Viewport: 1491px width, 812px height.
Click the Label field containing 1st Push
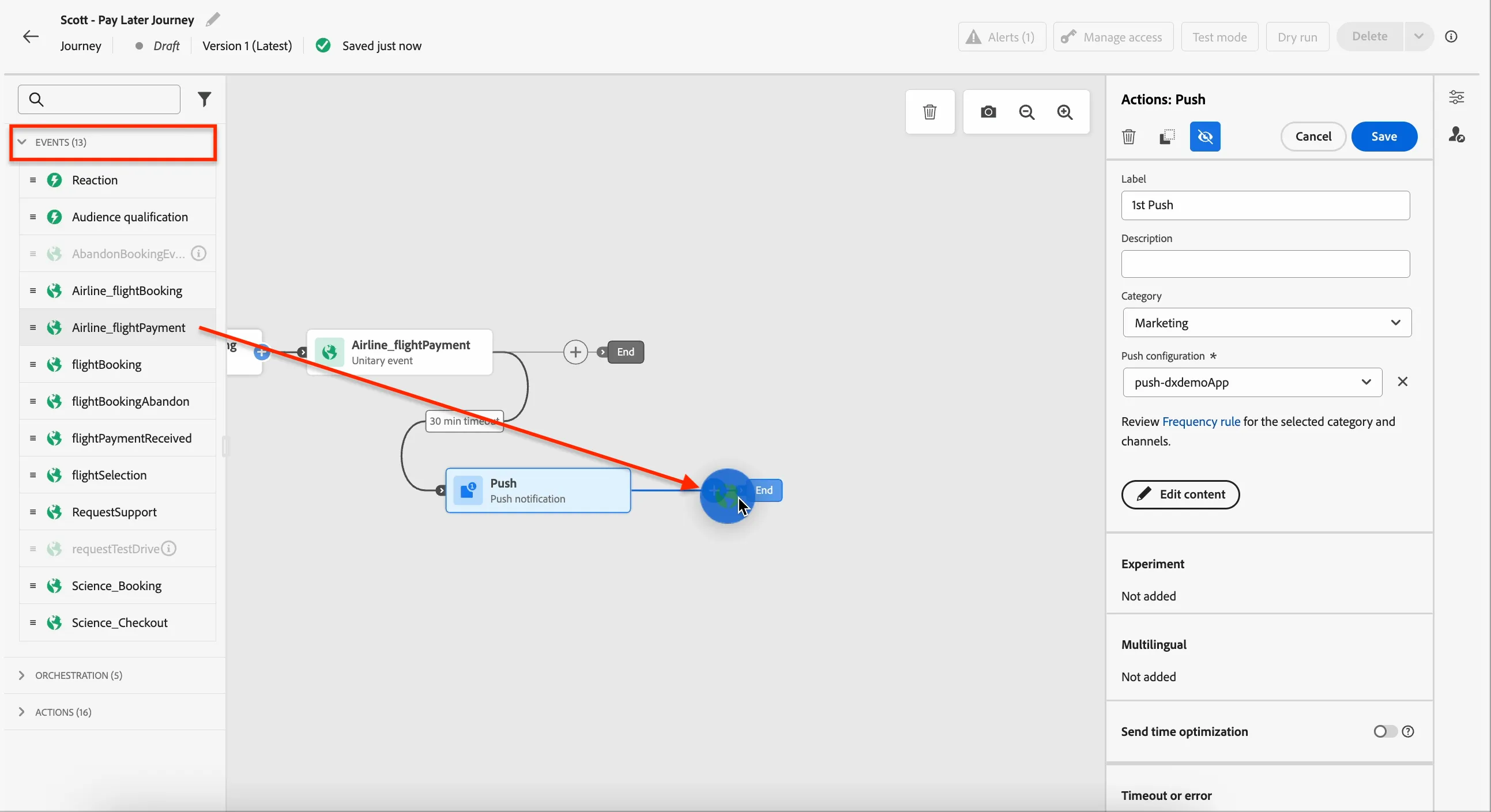[x=1265, y=205]
